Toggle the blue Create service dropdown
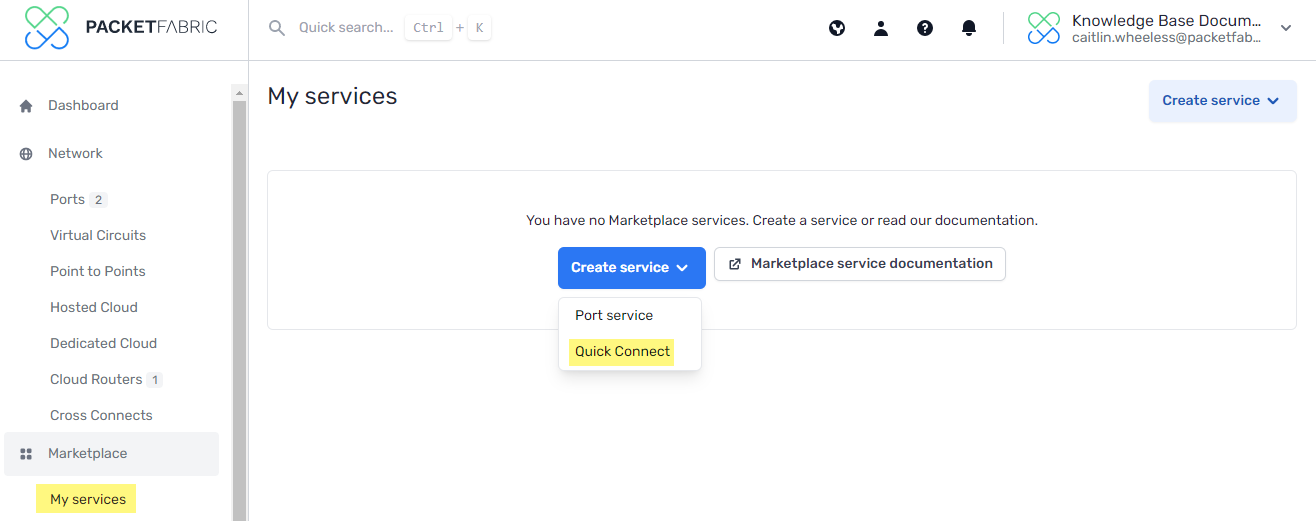 [632, 268]
